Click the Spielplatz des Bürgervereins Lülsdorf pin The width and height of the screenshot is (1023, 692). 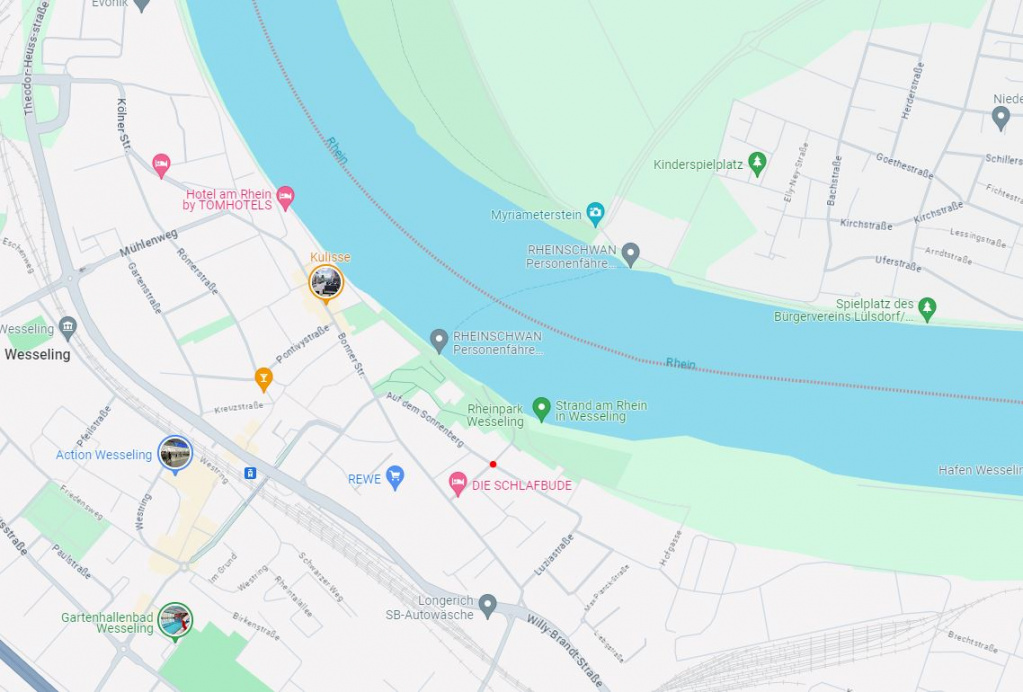point(927,308)
